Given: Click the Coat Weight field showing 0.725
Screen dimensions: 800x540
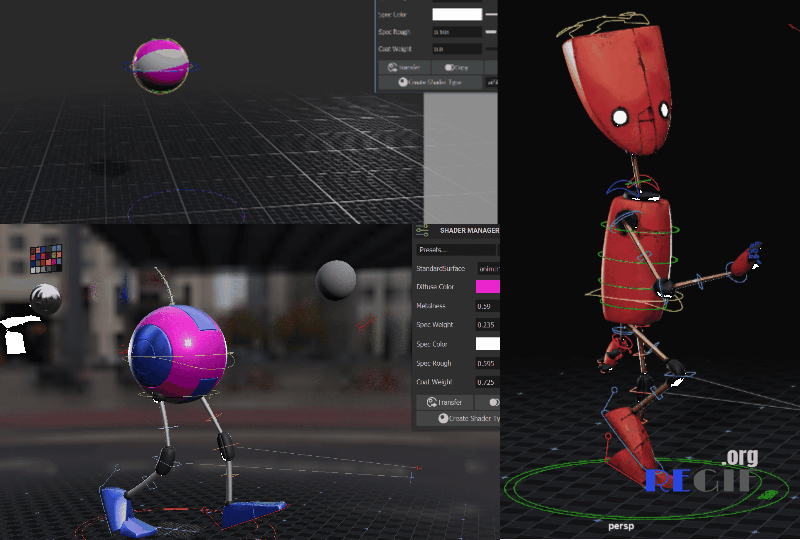Looking at the screenshot, I should tap(487, 382).
